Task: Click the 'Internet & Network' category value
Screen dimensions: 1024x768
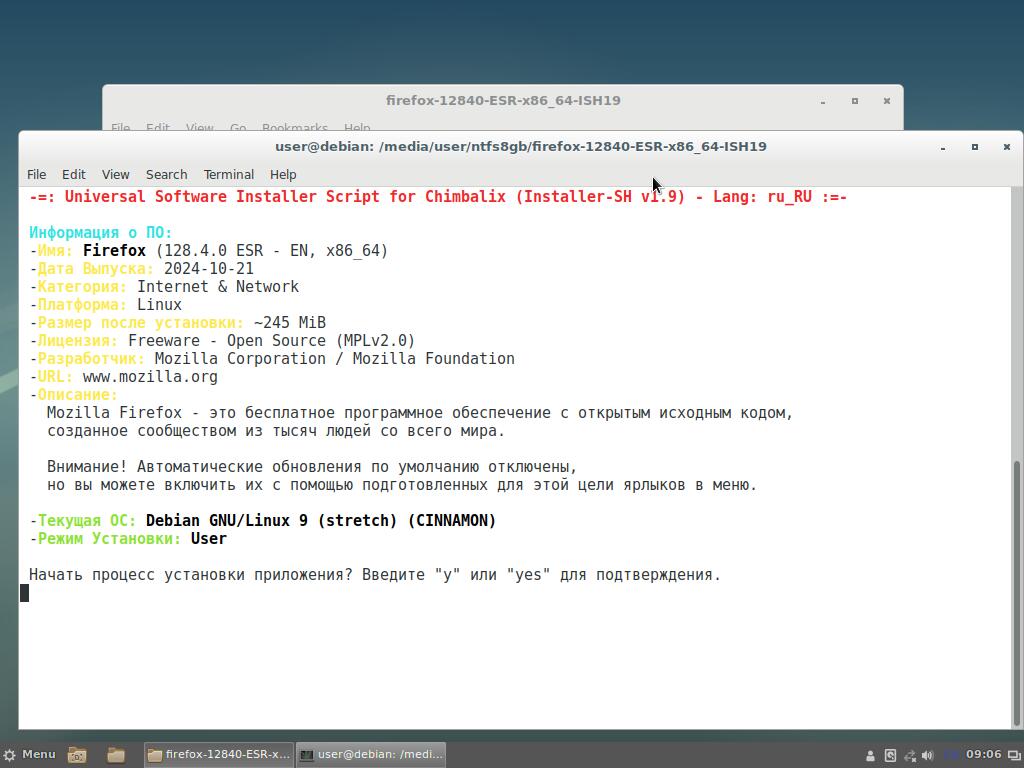Action: pyautogui.click(x=217, y=287)
